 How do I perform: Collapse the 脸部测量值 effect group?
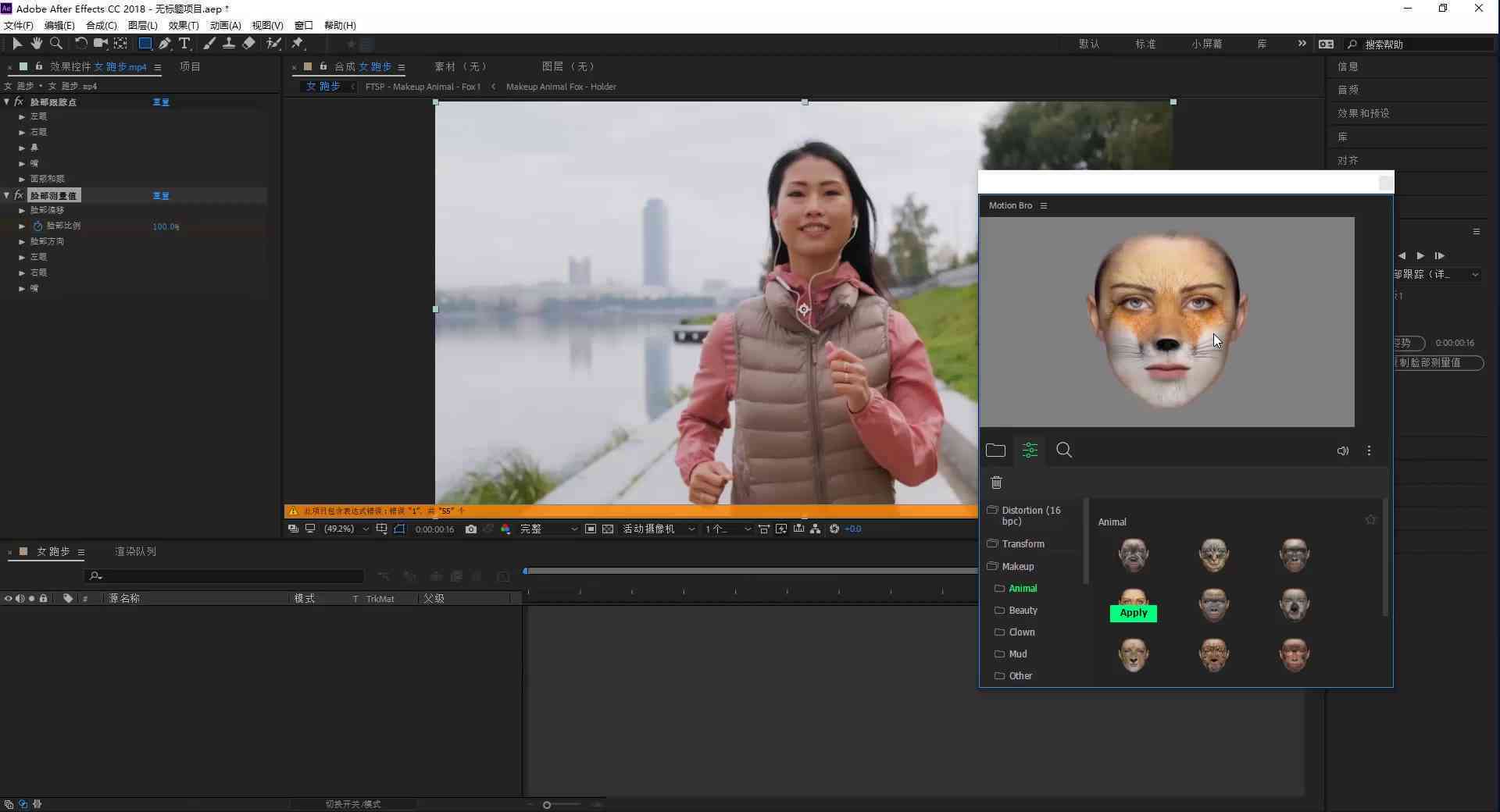7,195
